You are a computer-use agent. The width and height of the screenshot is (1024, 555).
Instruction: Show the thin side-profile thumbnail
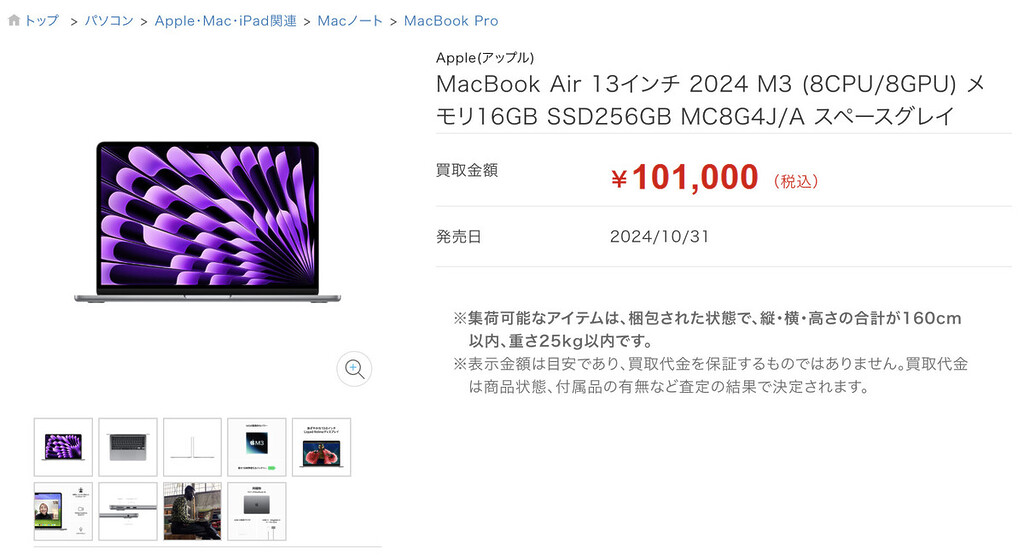pos(193,447)
